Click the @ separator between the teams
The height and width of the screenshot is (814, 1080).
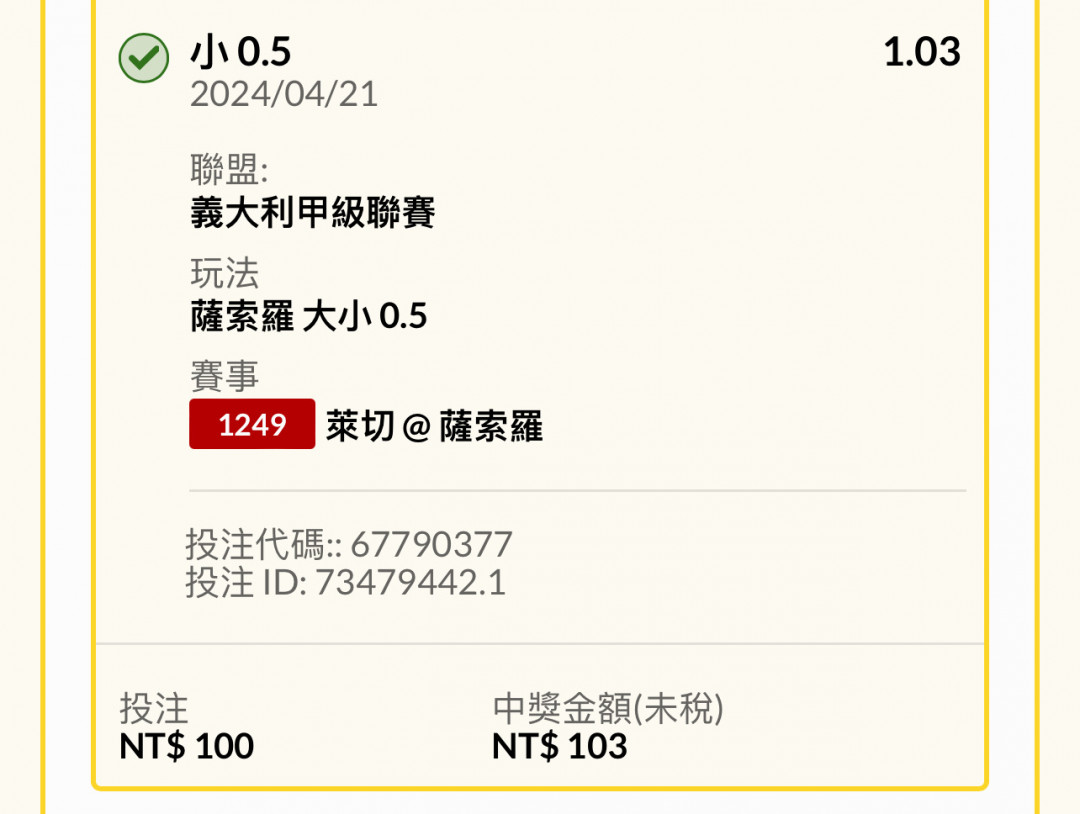416,427
